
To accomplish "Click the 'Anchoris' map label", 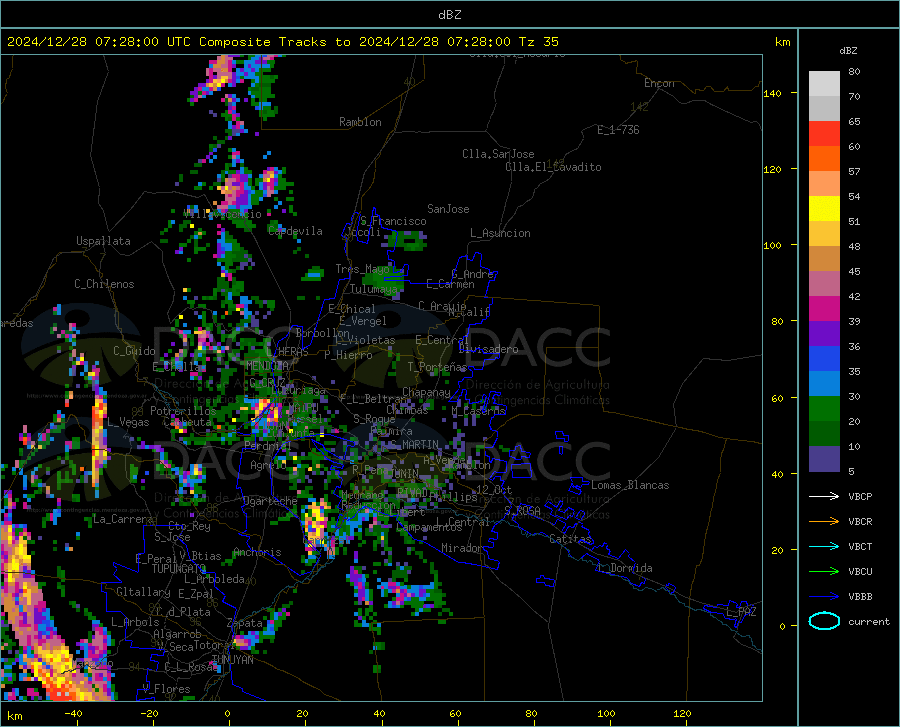I will coord(257,552).
